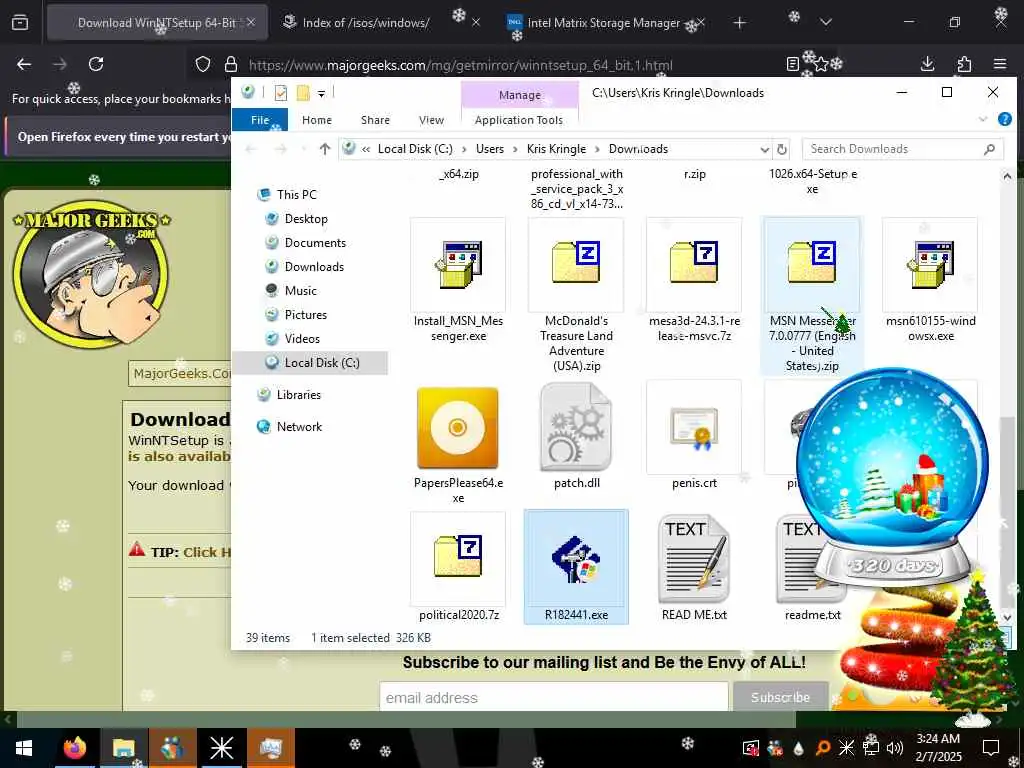This screenshot has width=1024, height=768.
Task: Open the View ribbon tab
Action: (431, 120)
